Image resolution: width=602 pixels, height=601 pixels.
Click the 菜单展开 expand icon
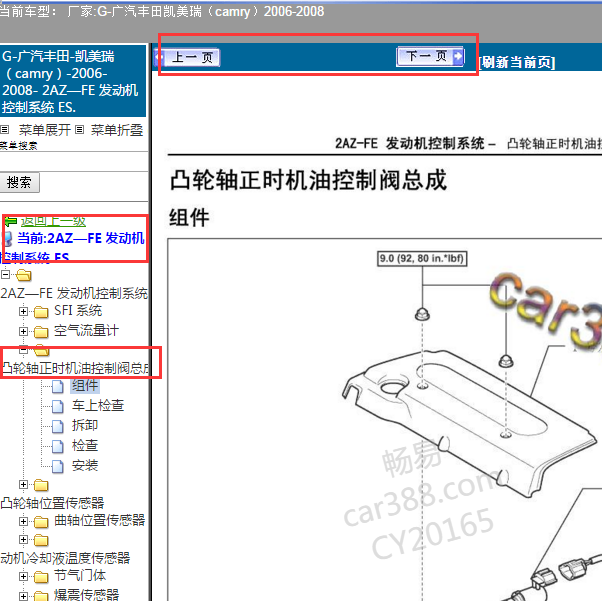pos(5,129)
